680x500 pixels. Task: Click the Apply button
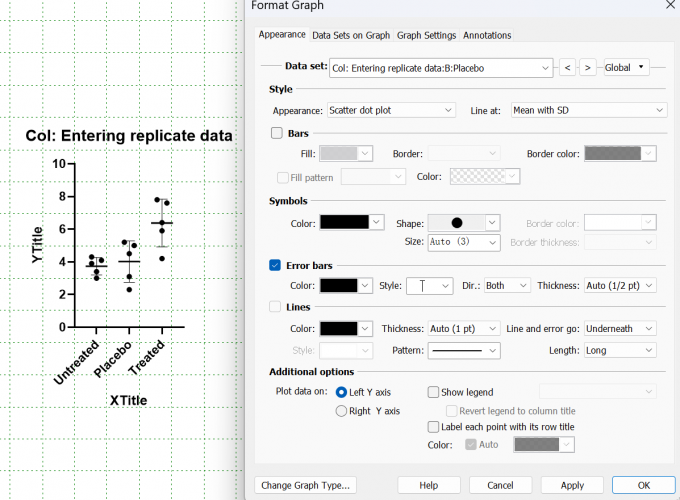(x=572, y=485)
